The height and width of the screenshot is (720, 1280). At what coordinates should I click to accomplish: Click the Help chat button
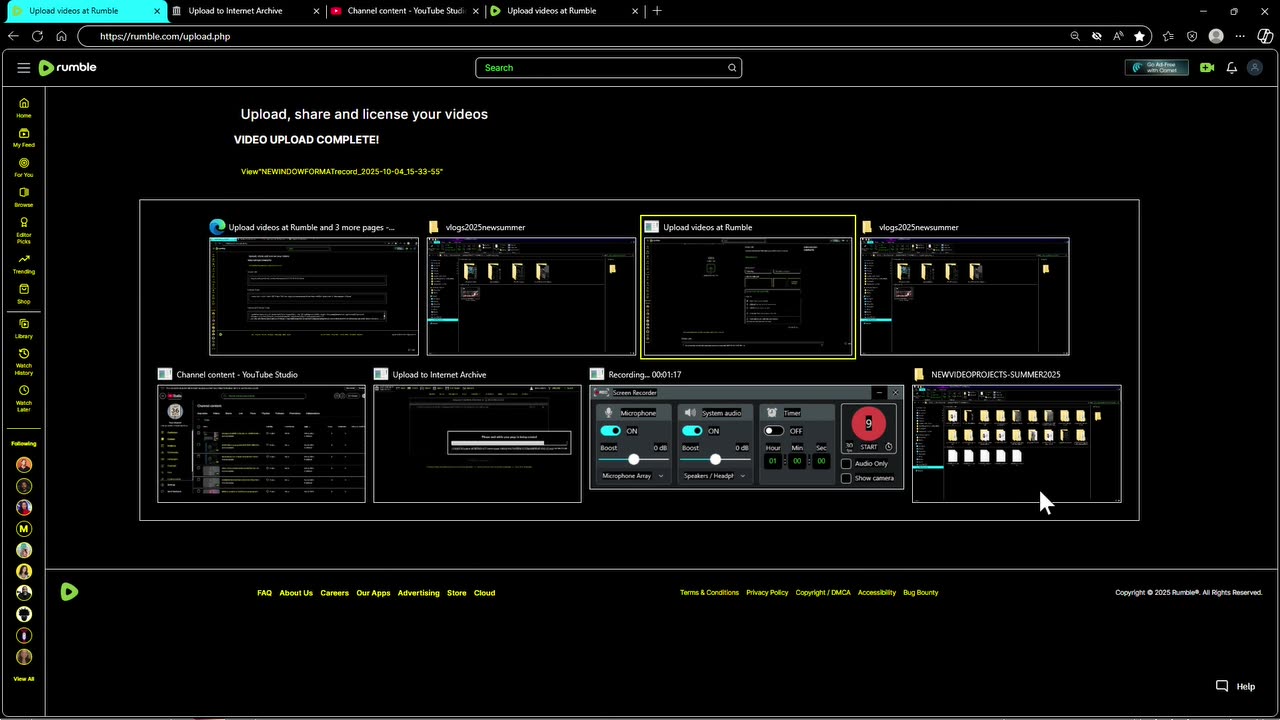point(1235,687)
